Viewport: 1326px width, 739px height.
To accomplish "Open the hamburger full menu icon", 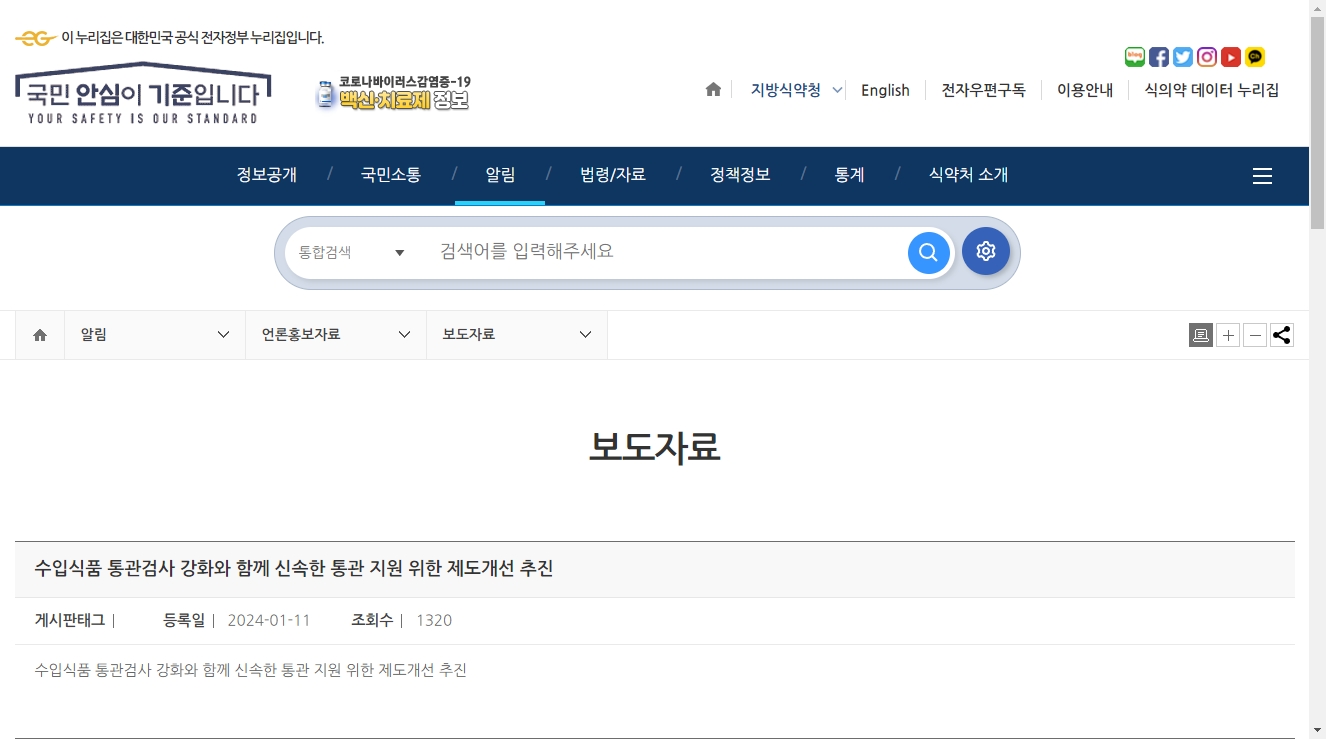I will pos(1262,176).
